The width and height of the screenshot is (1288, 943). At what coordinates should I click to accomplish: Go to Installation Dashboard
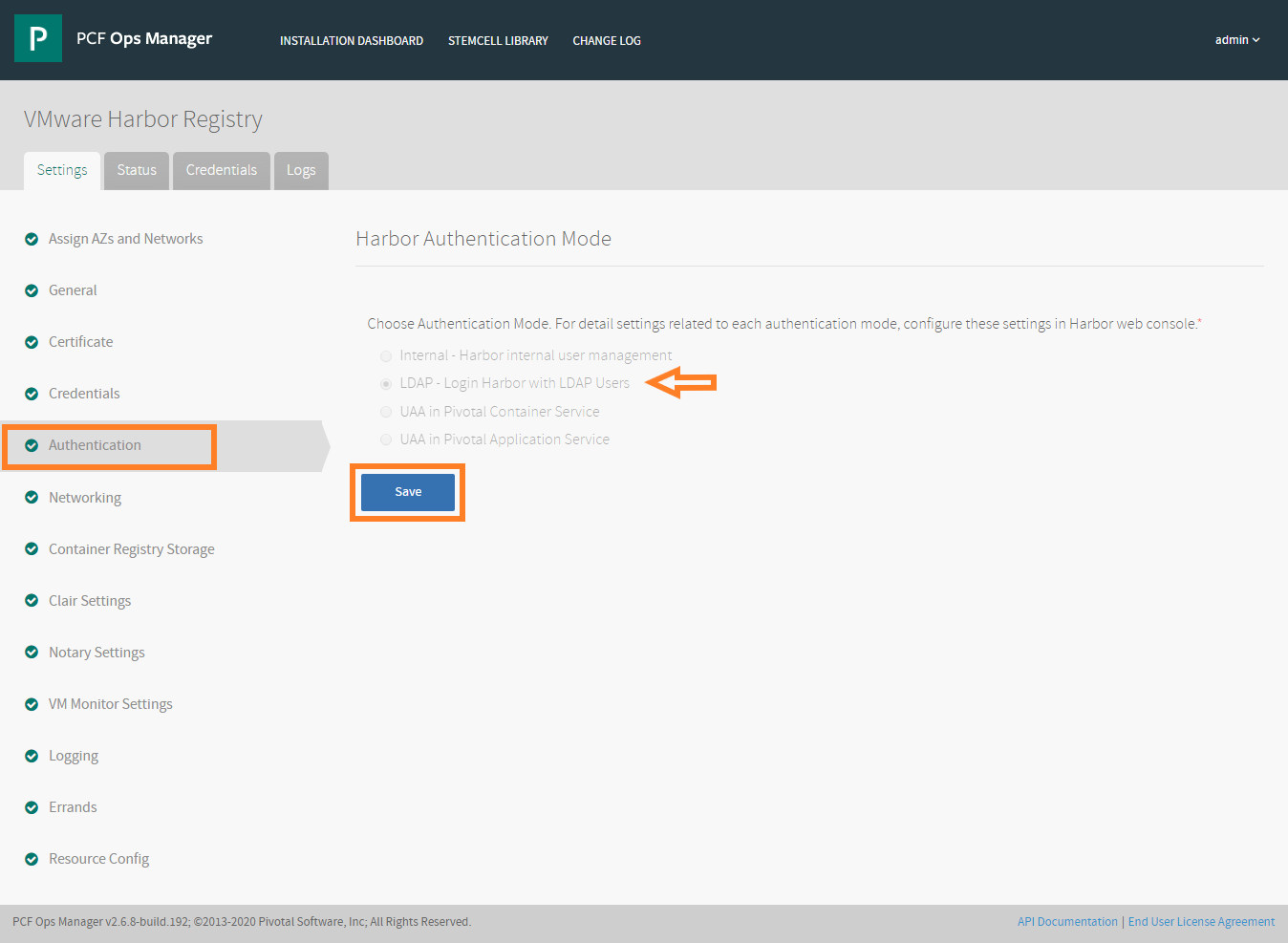coord(351,41)
